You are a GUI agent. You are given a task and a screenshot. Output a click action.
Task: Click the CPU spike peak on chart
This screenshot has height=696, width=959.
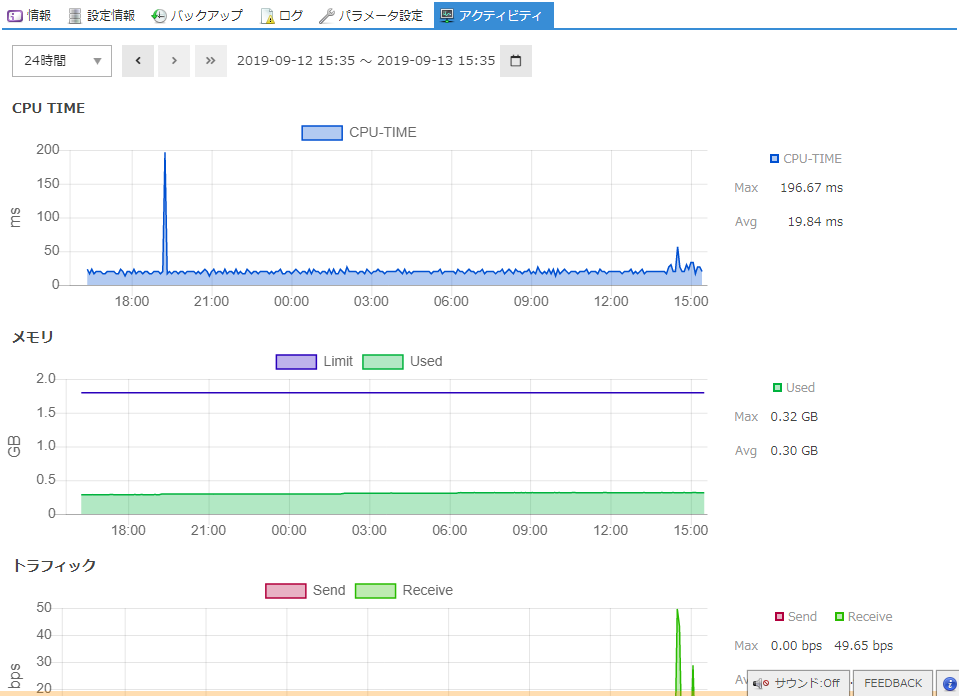coord(165,154)
